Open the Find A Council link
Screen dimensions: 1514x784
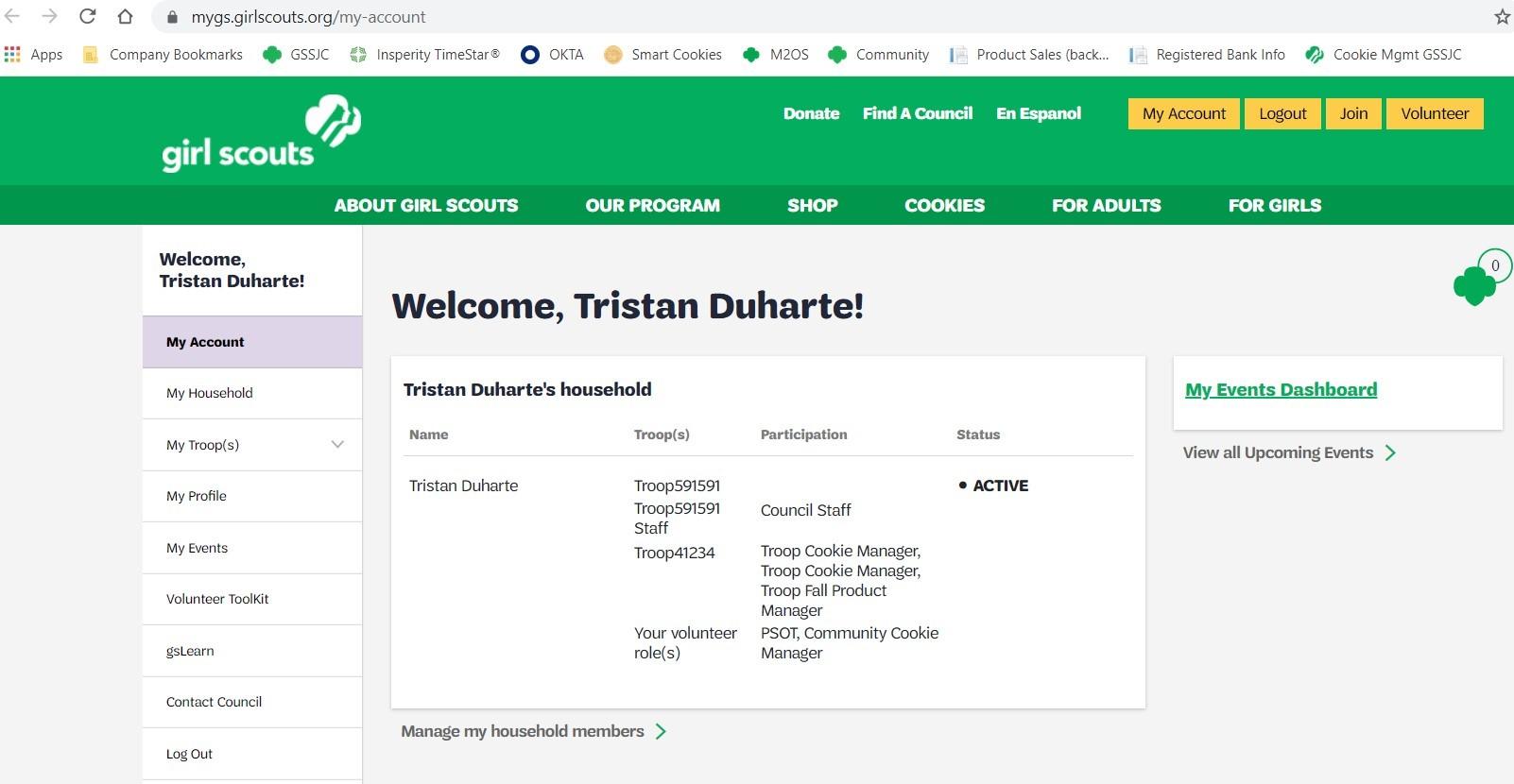tap(918, 113)
